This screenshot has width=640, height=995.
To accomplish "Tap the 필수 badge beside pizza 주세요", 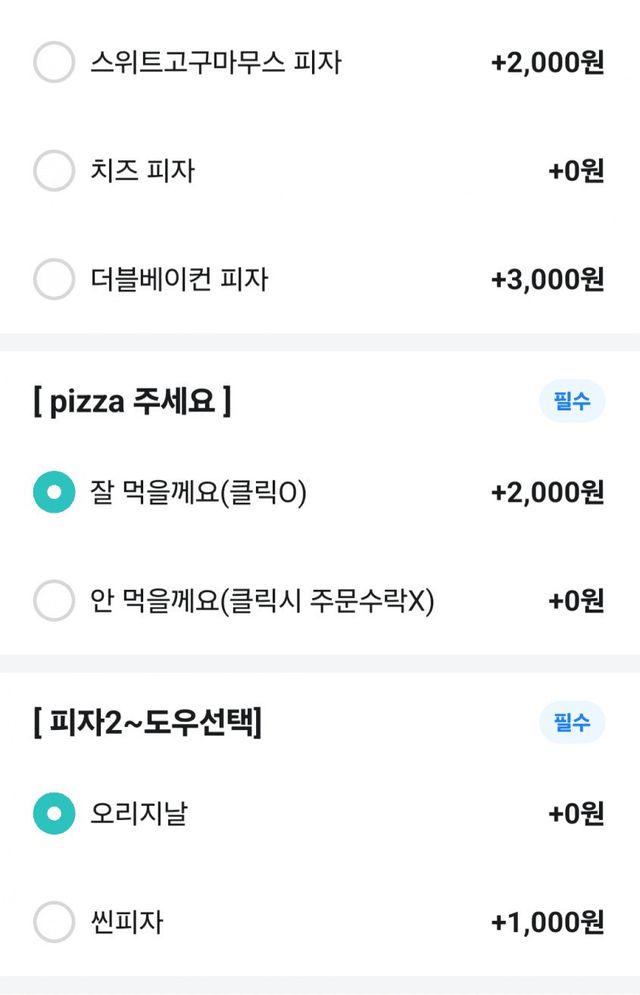I will (x=571, y=402).
